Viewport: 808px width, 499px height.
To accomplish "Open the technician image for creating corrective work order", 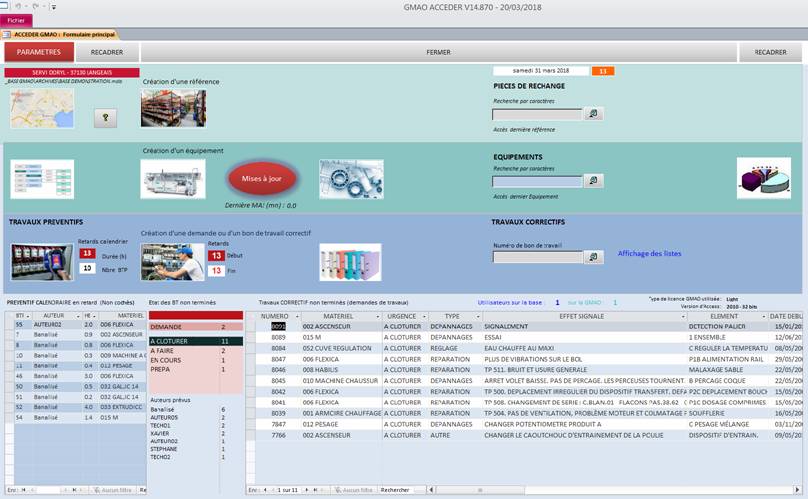I will [173, 262].
